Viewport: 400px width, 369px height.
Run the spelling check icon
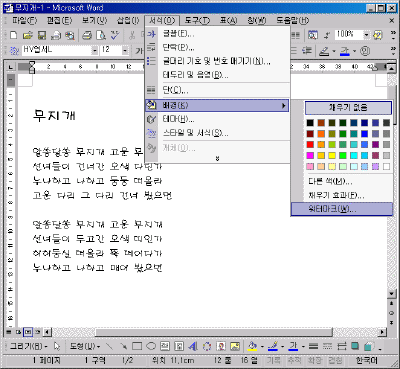click(x=115, y=35)
